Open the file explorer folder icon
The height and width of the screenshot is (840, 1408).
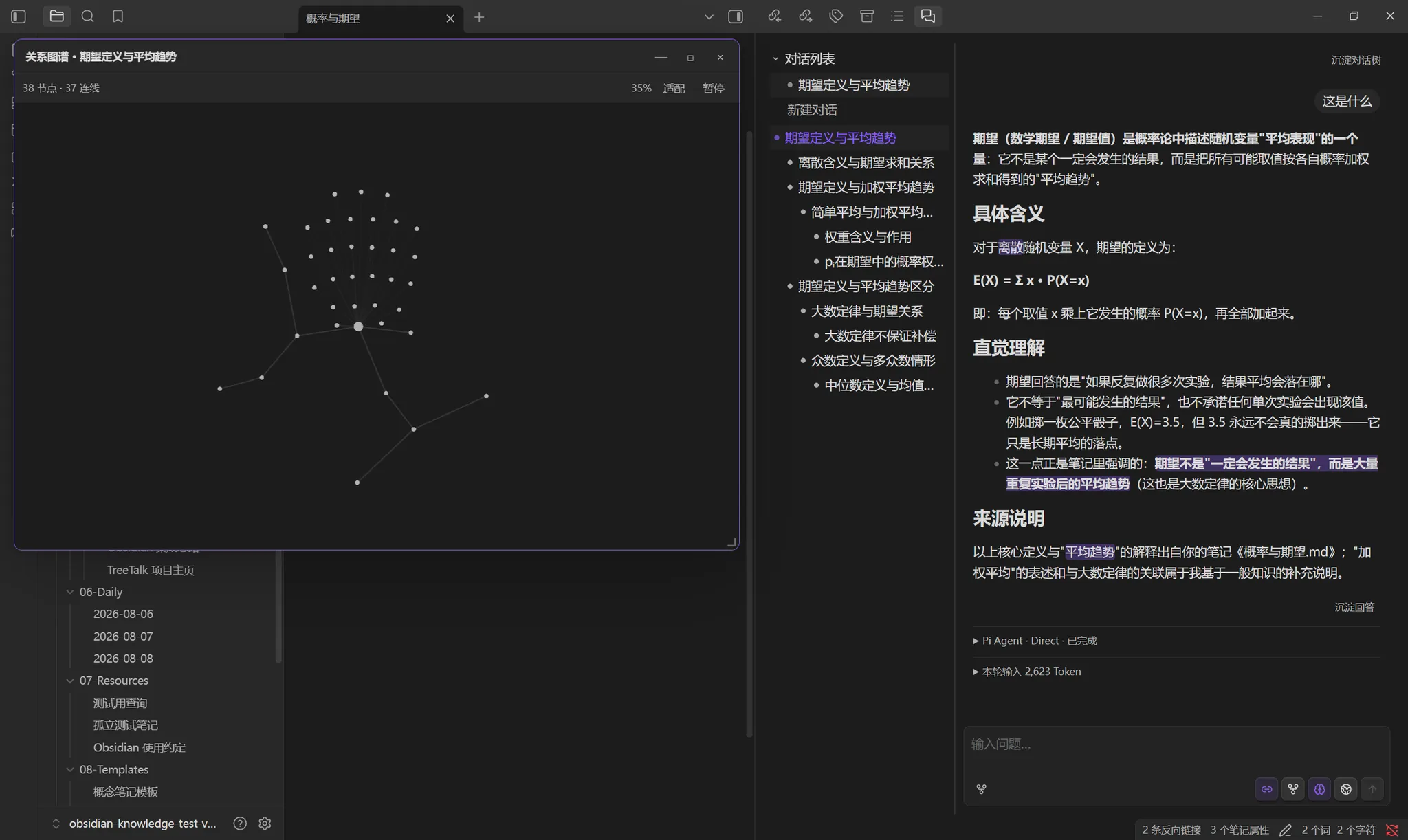(x=57, y=16)
